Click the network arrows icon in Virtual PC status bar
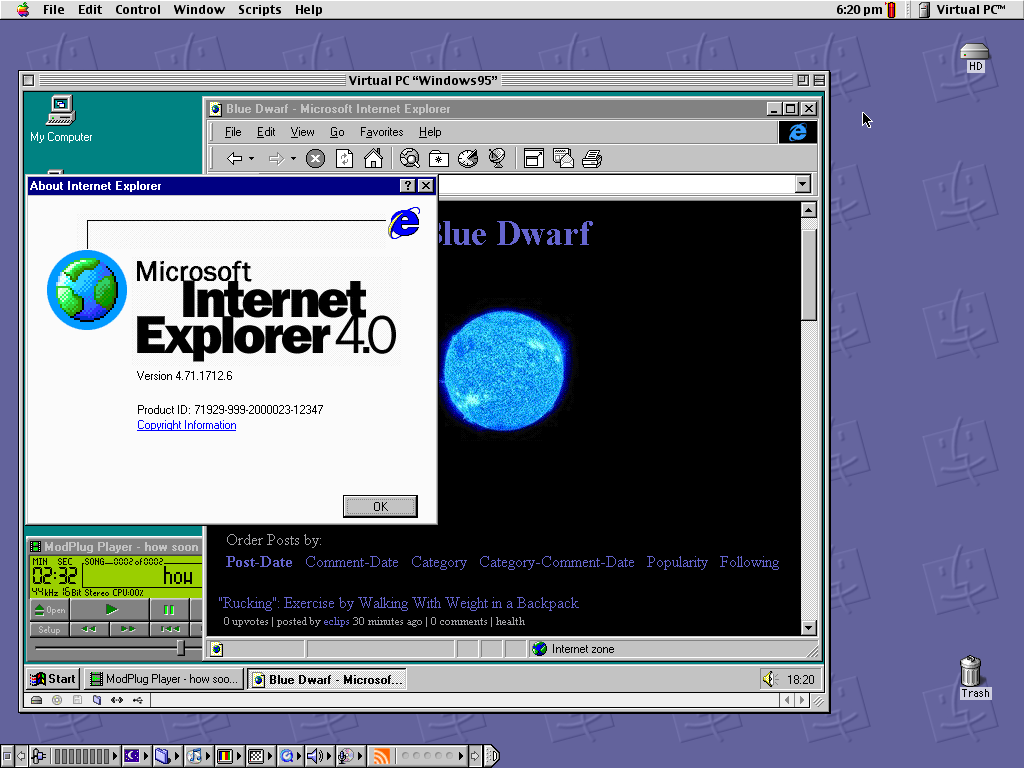The width and height of the screenshot is (1024, 768). pos(117,700)
